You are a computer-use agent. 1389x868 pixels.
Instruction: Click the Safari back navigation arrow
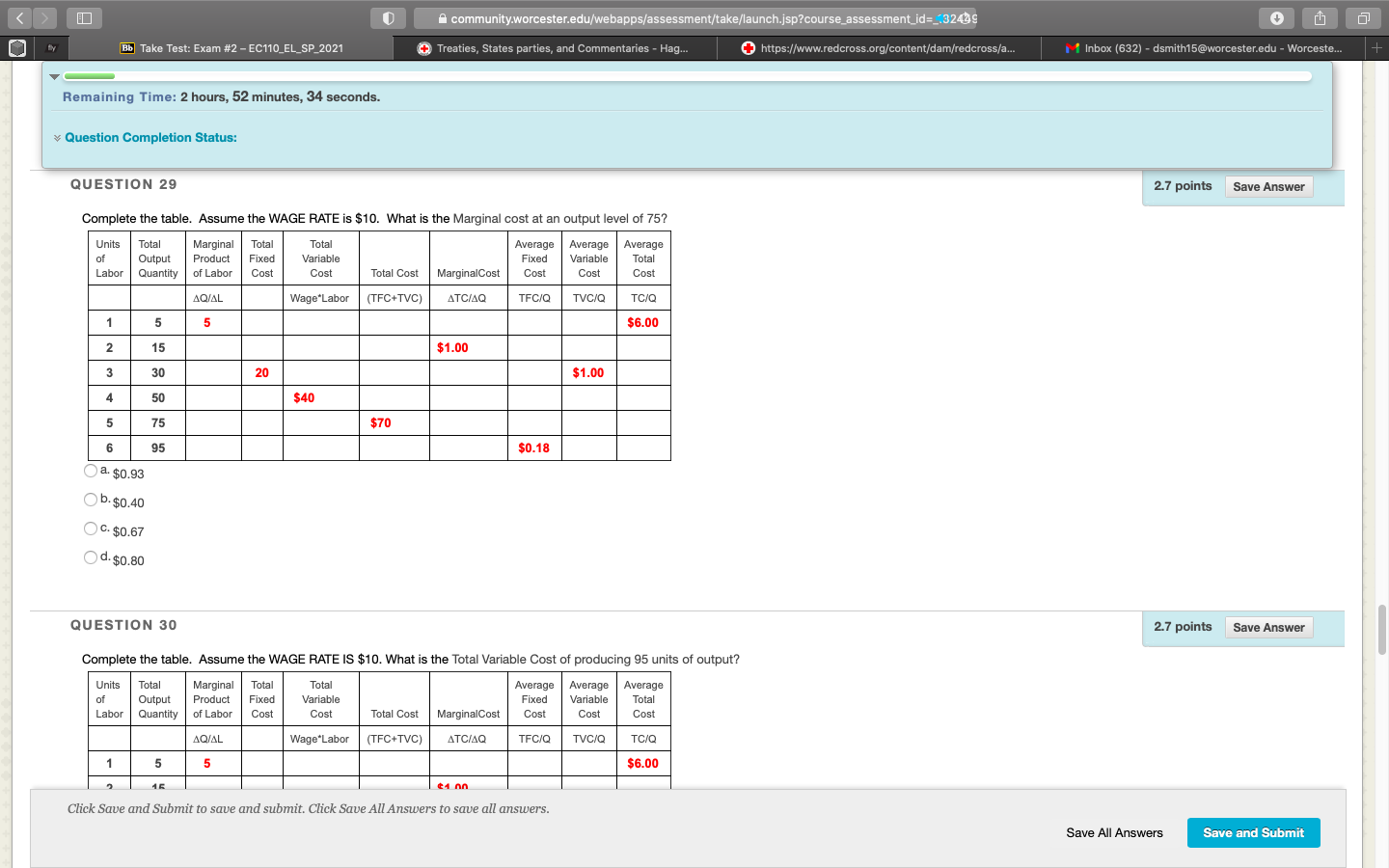click(x=19, y=18)
